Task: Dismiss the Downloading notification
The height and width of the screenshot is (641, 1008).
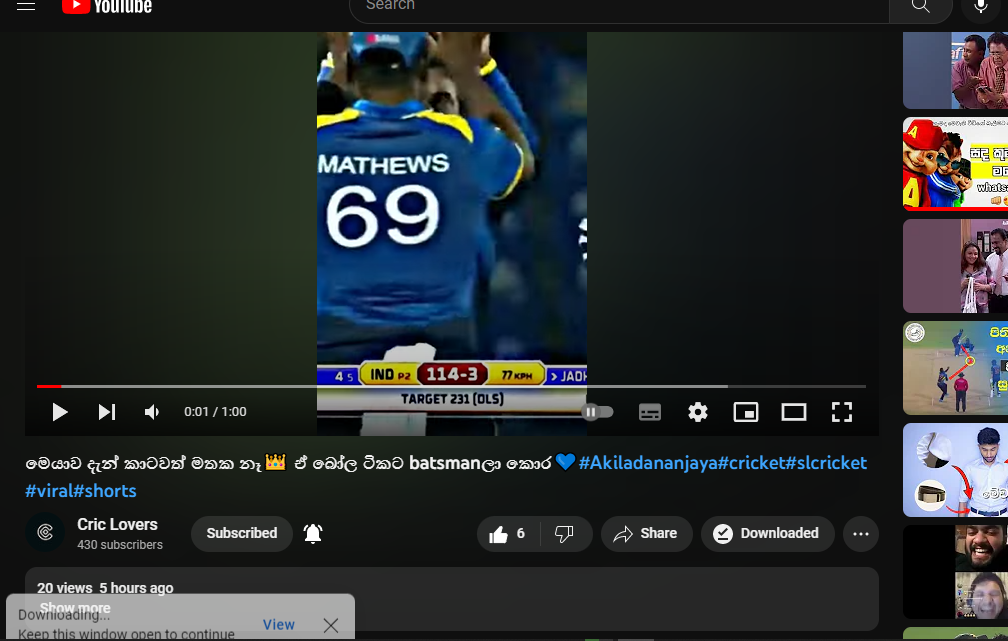Action: (x=331, y=625)
